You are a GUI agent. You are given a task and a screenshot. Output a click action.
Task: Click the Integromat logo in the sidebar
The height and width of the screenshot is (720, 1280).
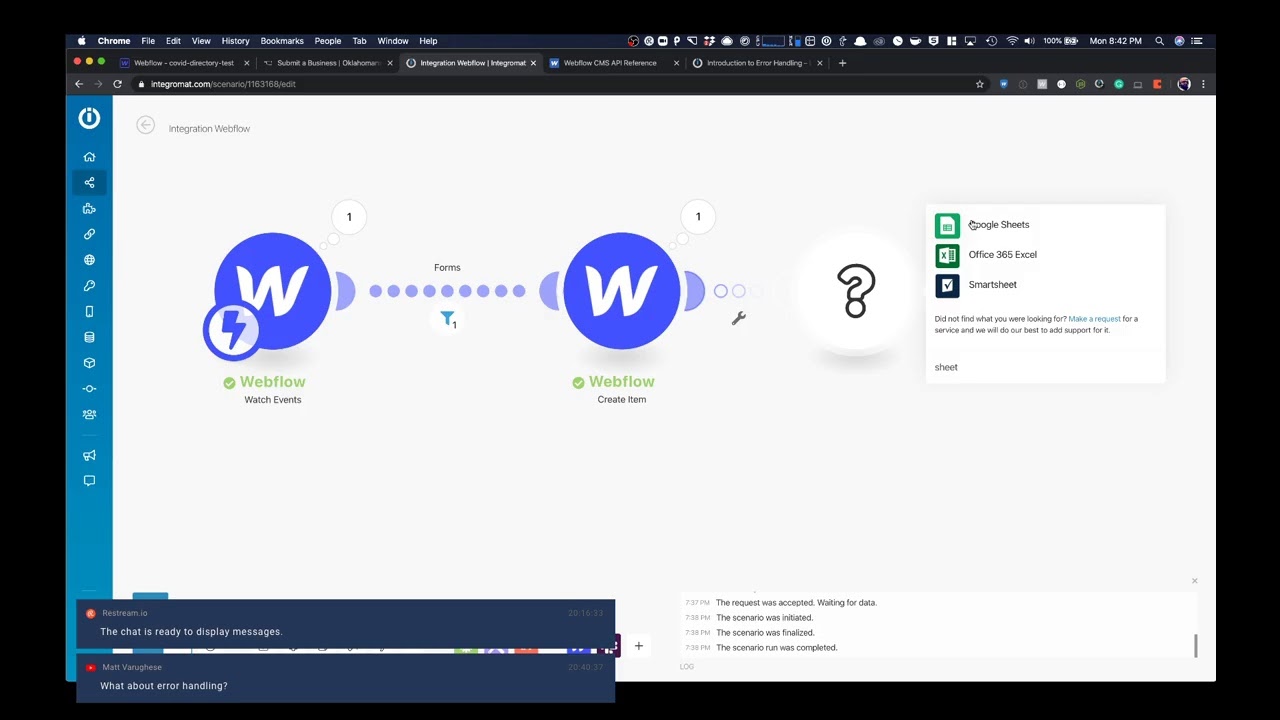tap(89, 118)
